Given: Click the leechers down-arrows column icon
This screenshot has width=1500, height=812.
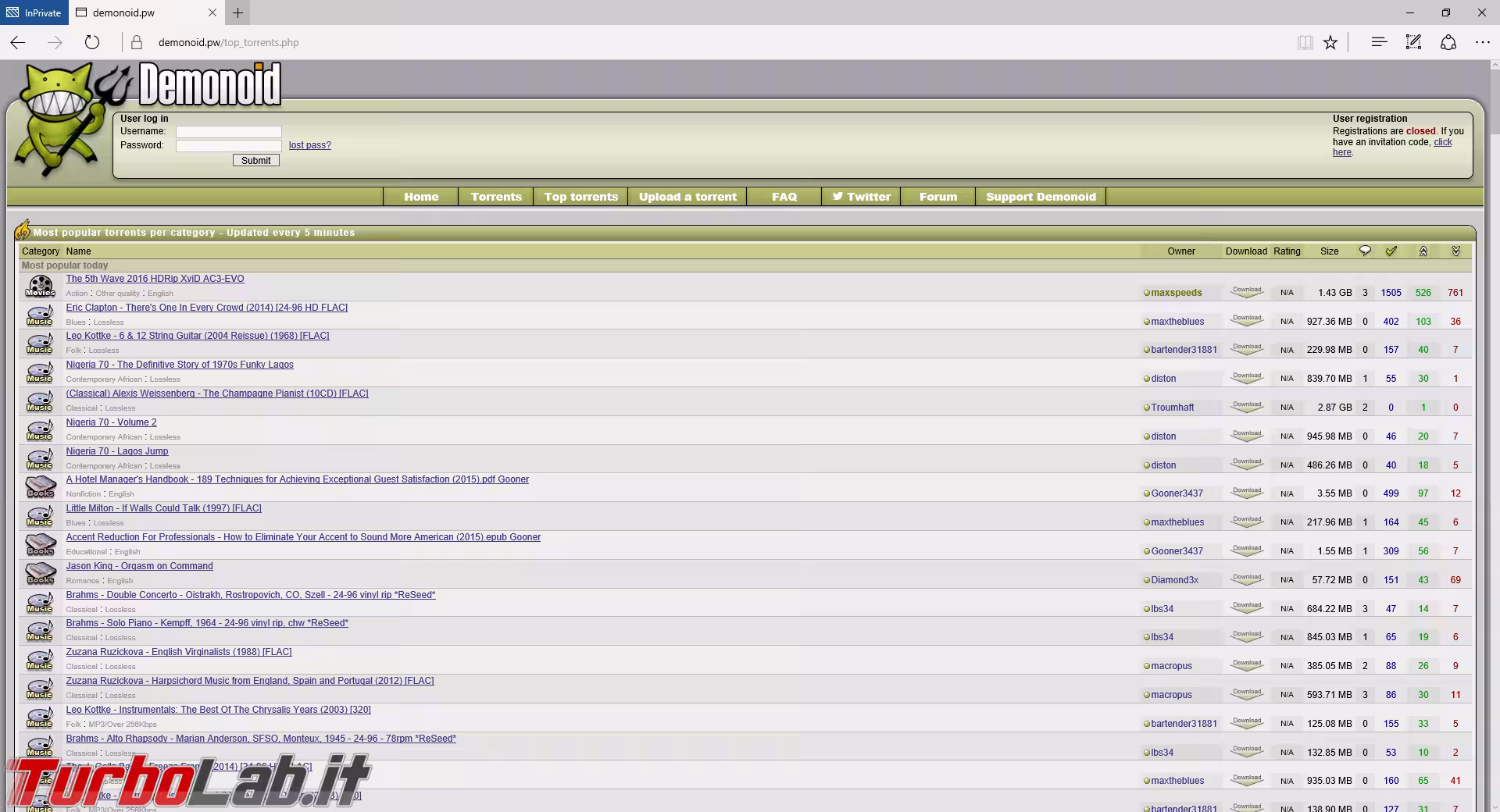Looking at the screenshot, I should [1455, 251].
